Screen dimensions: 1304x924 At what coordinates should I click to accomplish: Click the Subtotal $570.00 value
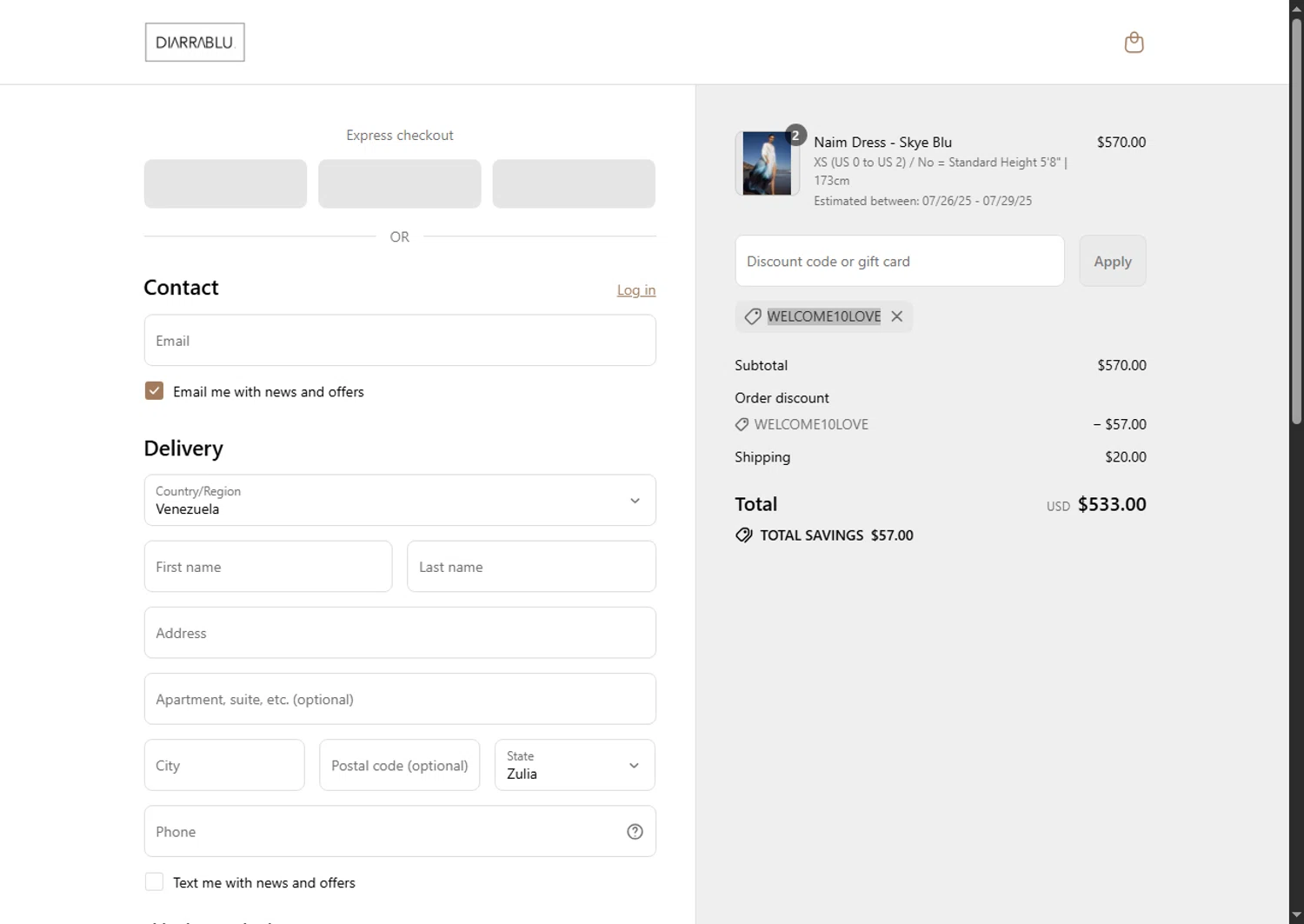[x=1121, y=365]
